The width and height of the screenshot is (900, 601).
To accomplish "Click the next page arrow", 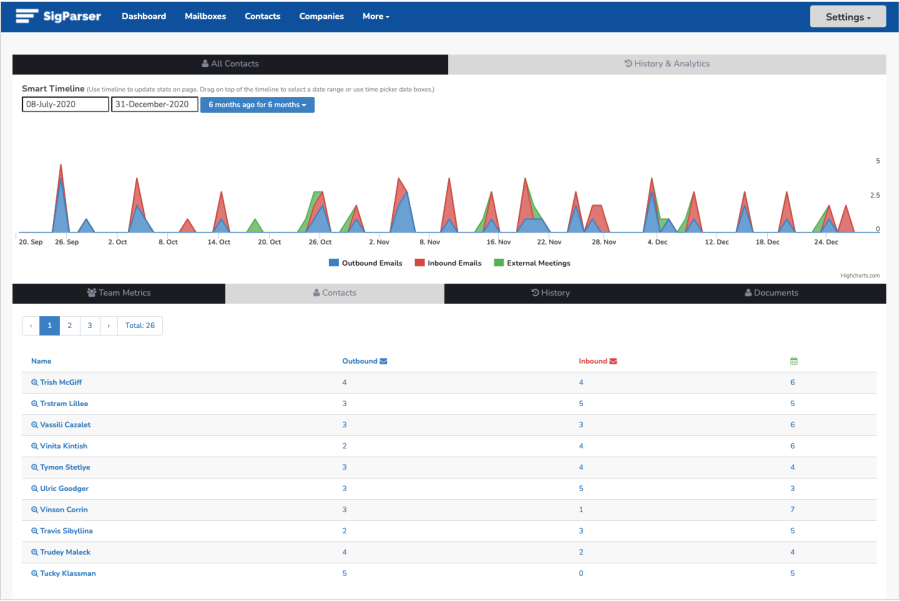I will pos(108,325).
